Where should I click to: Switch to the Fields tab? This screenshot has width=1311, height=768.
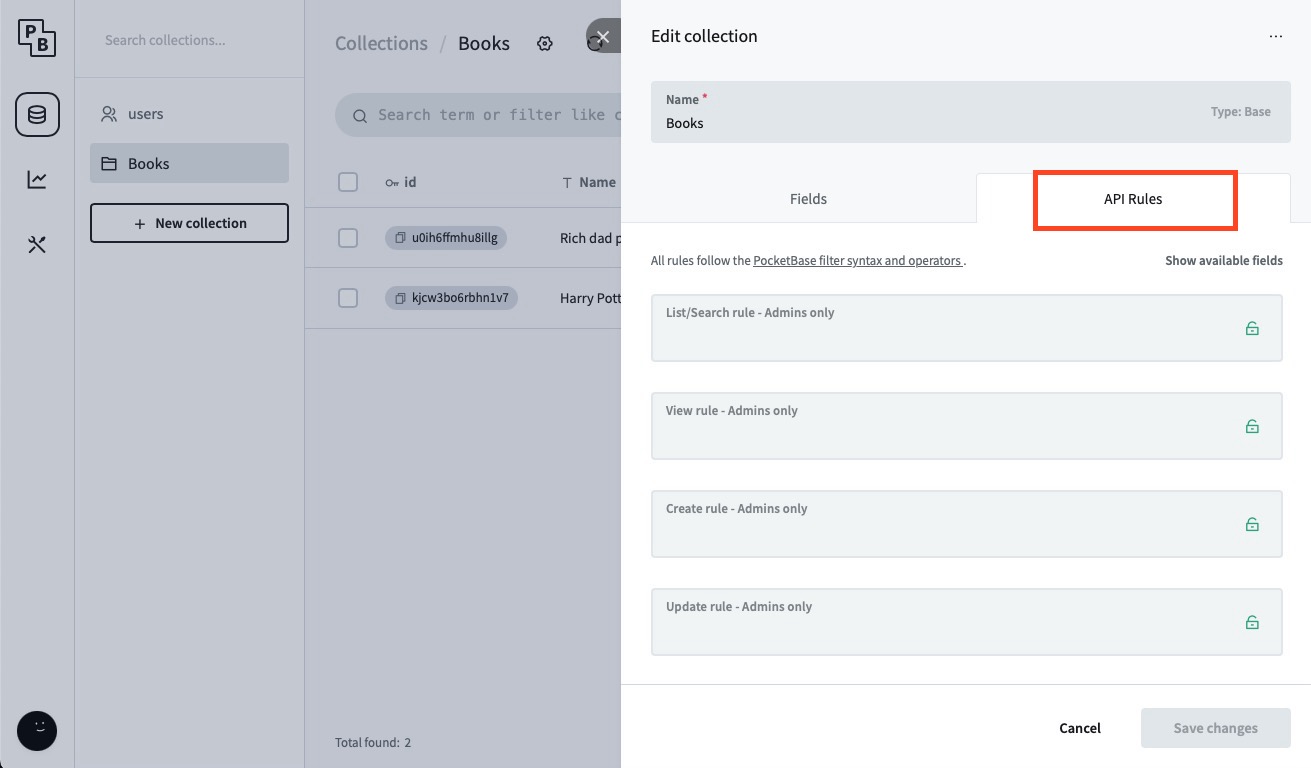tap(808, 198)
